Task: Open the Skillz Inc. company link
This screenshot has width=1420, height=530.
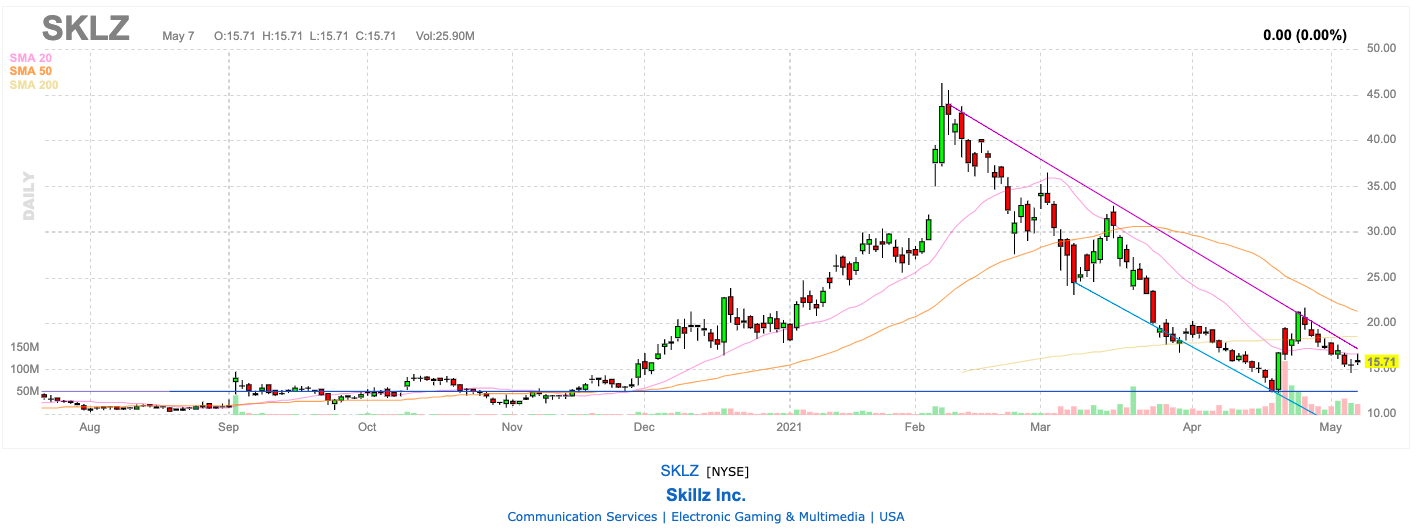Action: [706, 495]
